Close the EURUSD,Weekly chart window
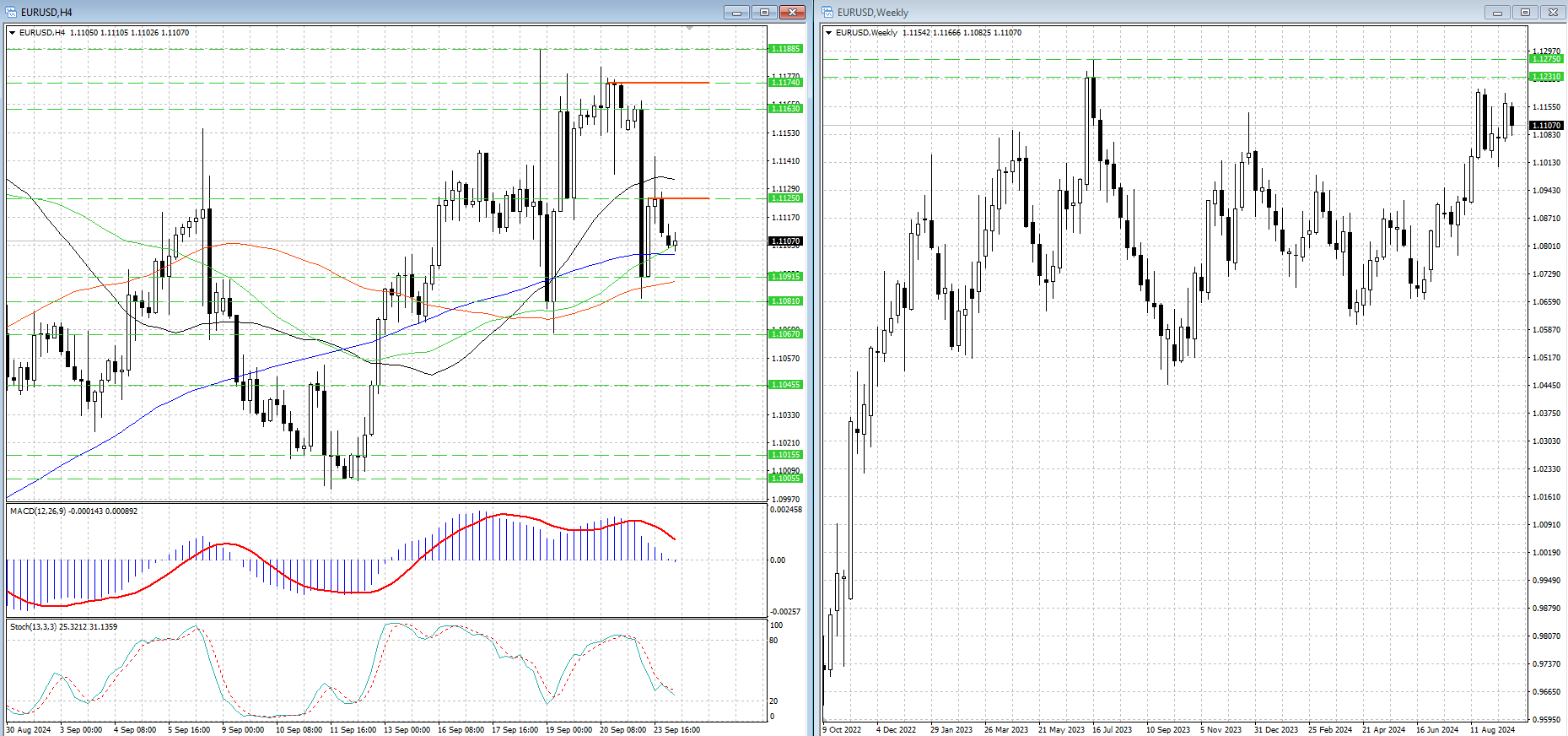This screenshot has width=1568, height=736. [x=1553, y=12]
